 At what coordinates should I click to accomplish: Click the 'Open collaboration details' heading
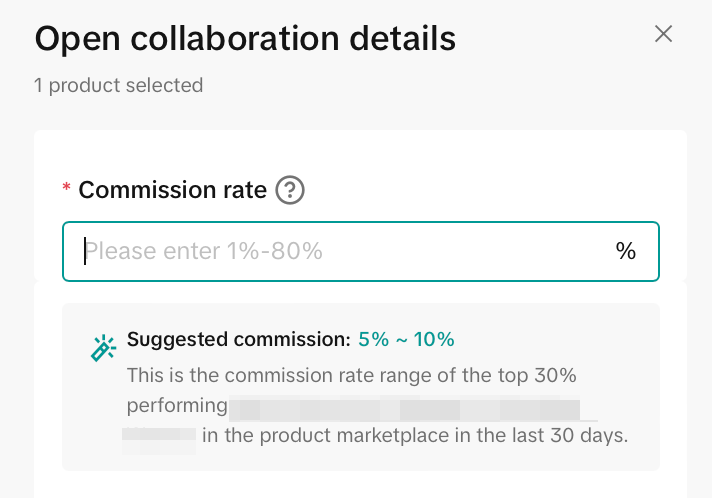245,39
